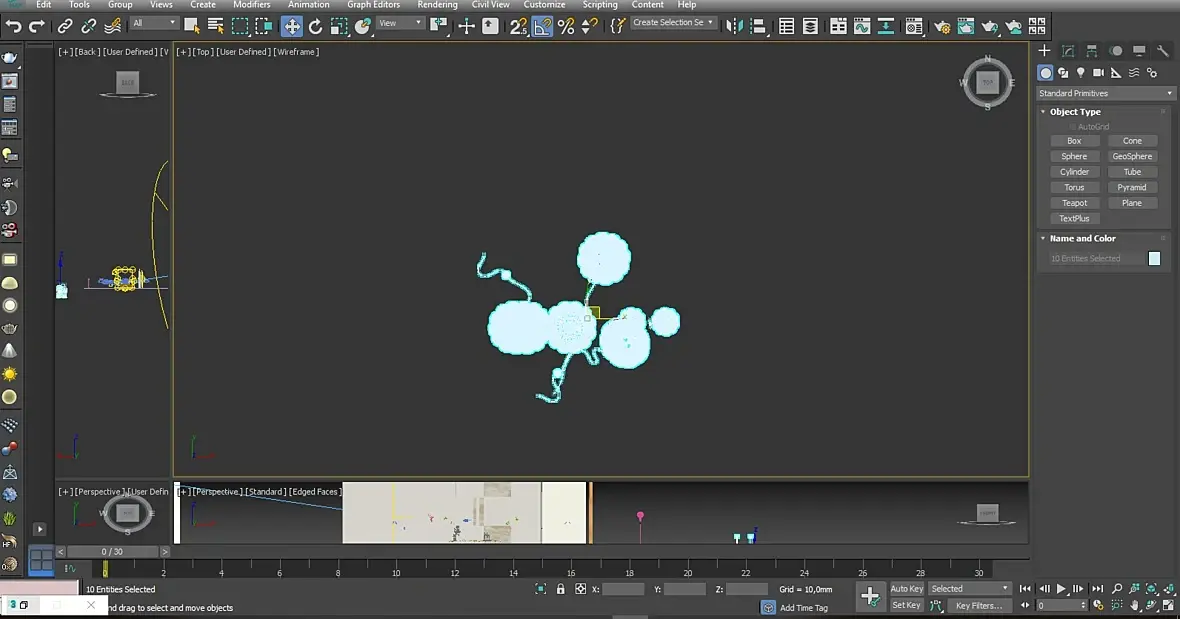Create a Teapot primitive
The height and width of the screenshot is (619, 1180).
click(1074, 203)
